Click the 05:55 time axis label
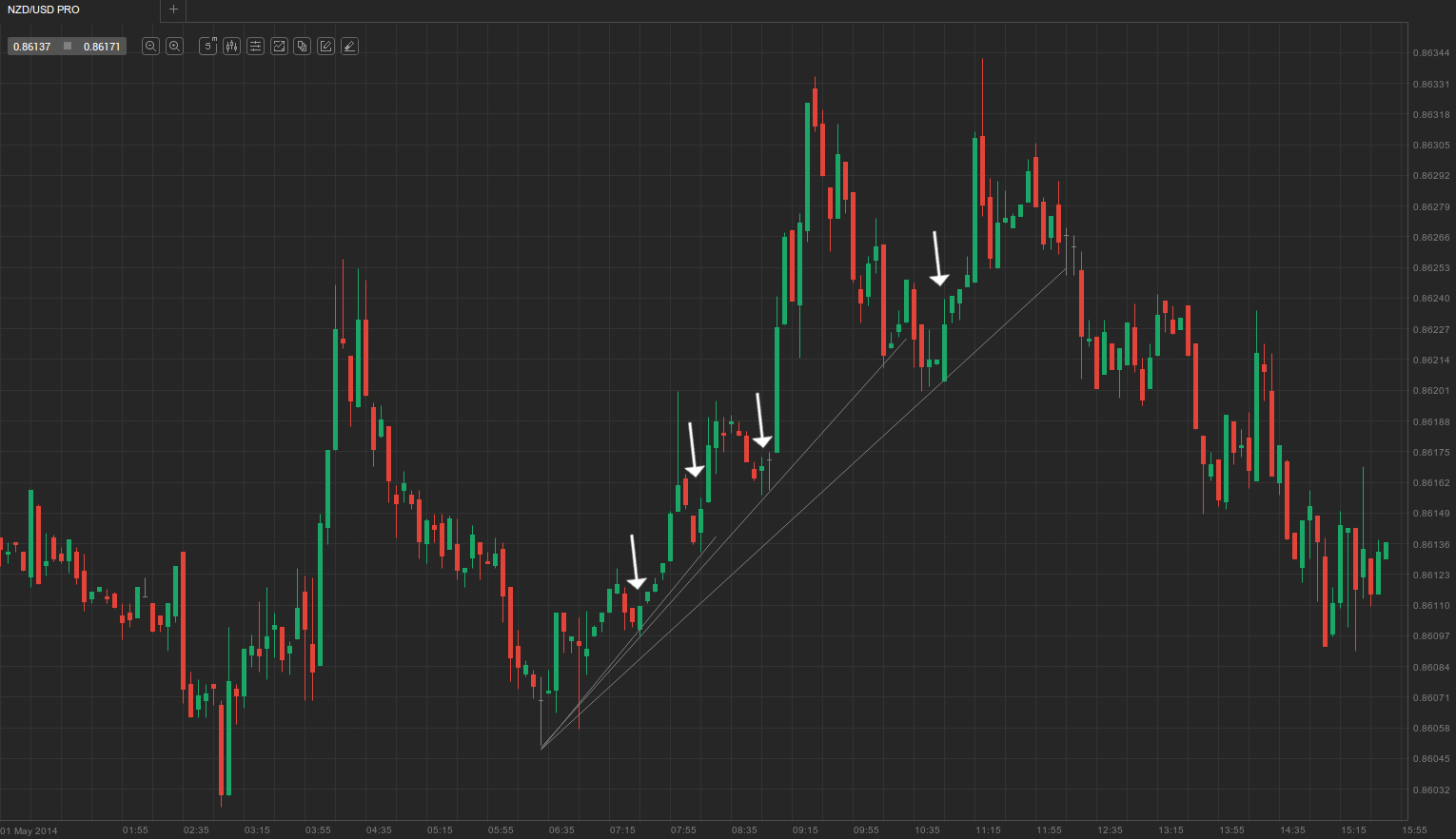Image resolution: width=1456 pixels, height=839 pixels. (501, 830)
